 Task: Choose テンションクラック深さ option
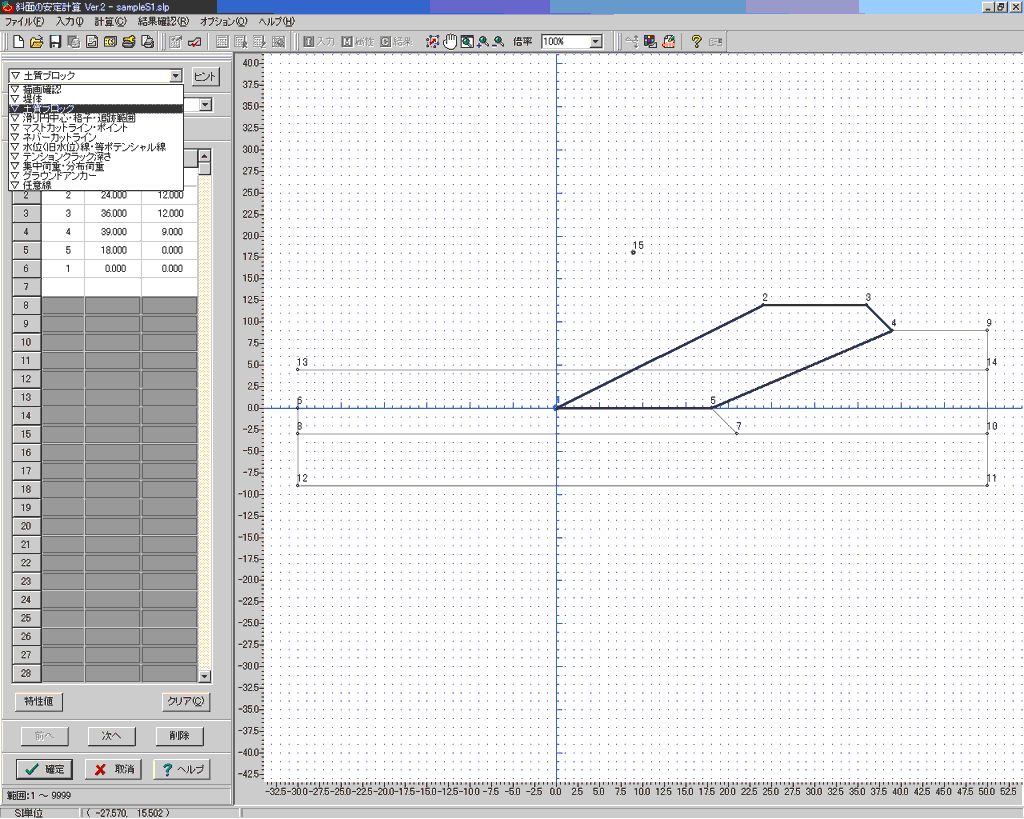pyautogui.click(x=95, y=157)
